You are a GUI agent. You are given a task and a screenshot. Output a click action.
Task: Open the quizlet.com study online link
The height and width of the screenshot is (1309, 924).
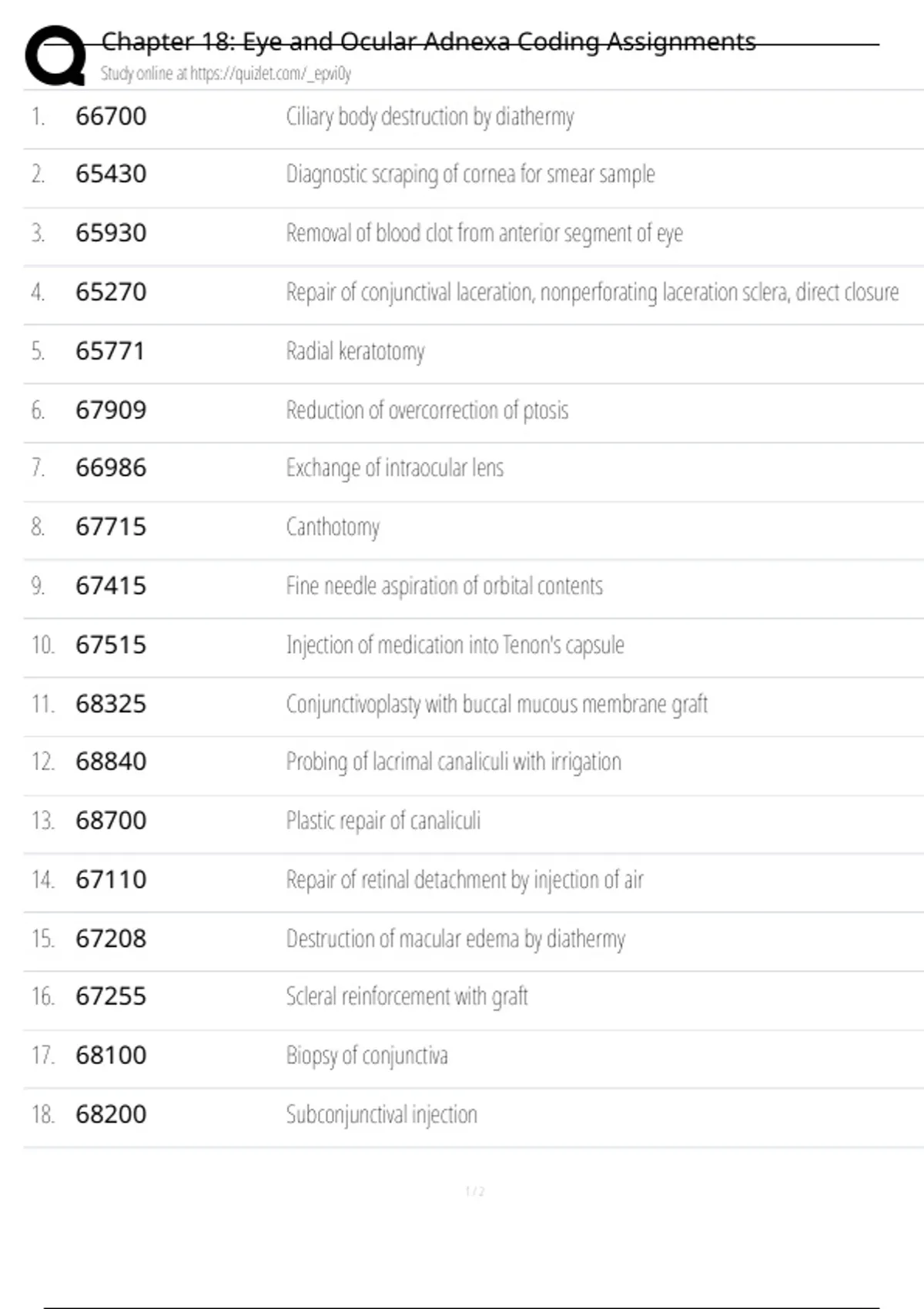(226, 74)
